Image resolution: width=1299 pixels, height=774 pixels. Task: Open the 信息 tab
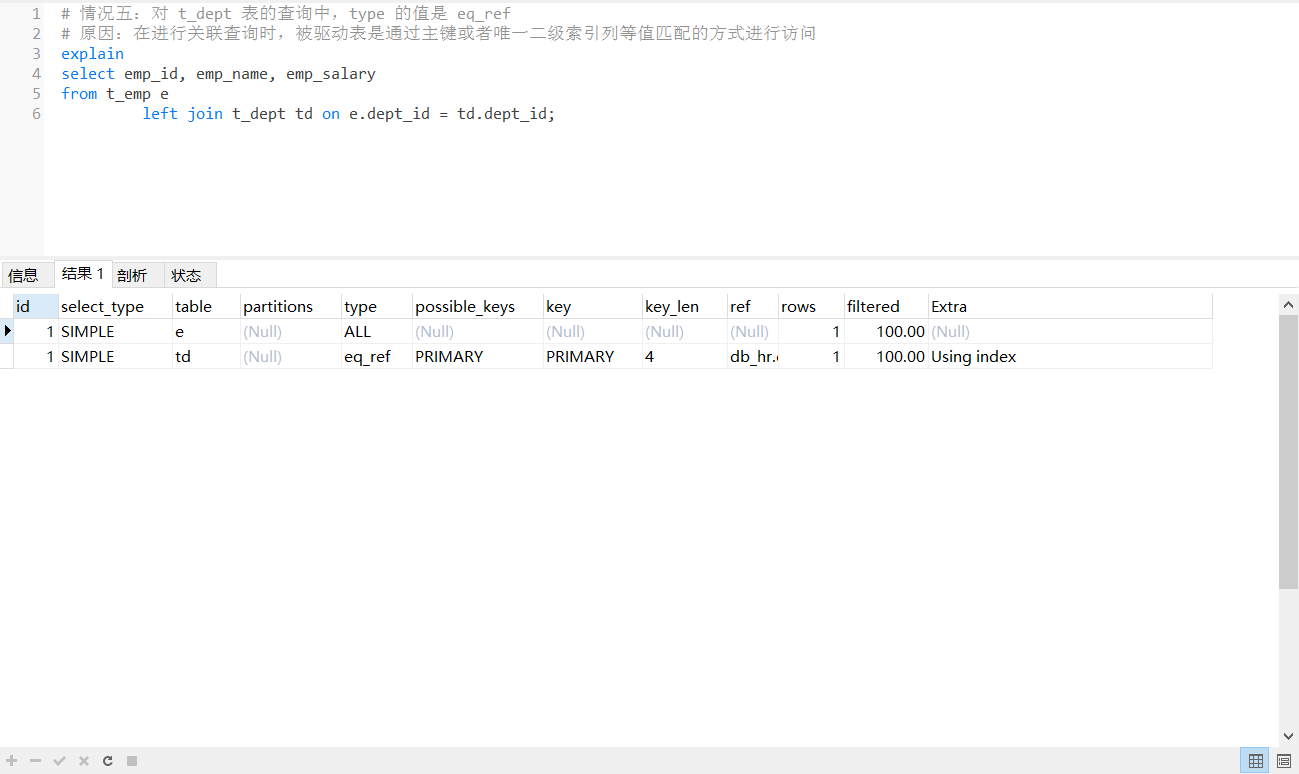click(x=25, y=274)
